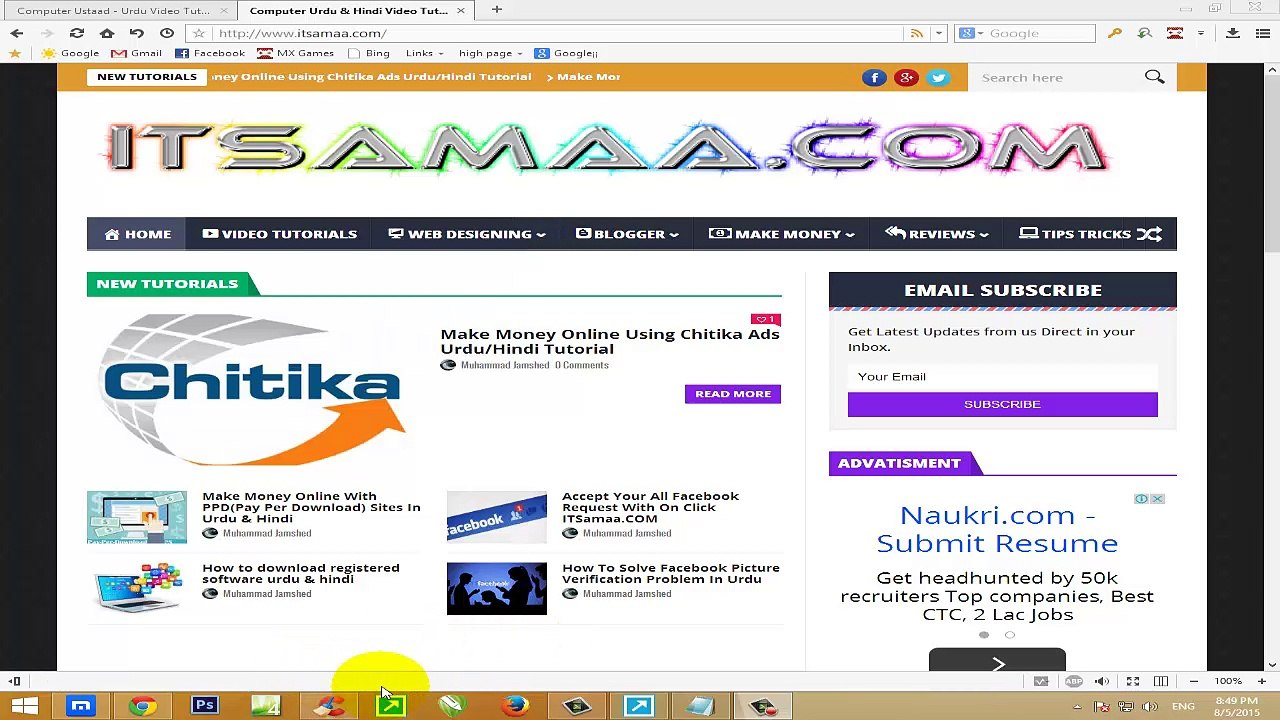Open the Naukri.com Submit Resume ad link

point(997,529)
